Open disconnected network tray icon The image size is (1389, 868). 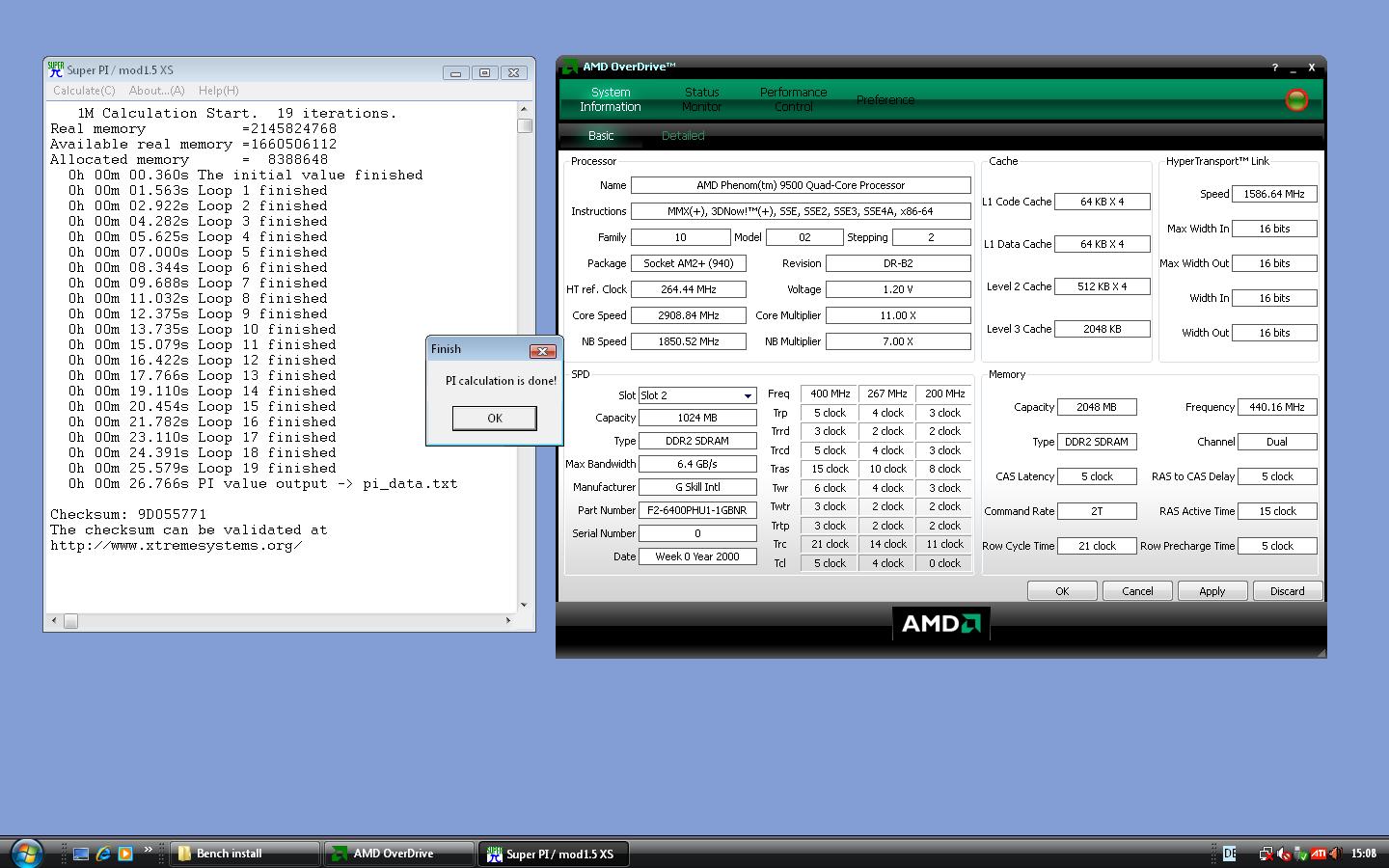click(1266, 854)
